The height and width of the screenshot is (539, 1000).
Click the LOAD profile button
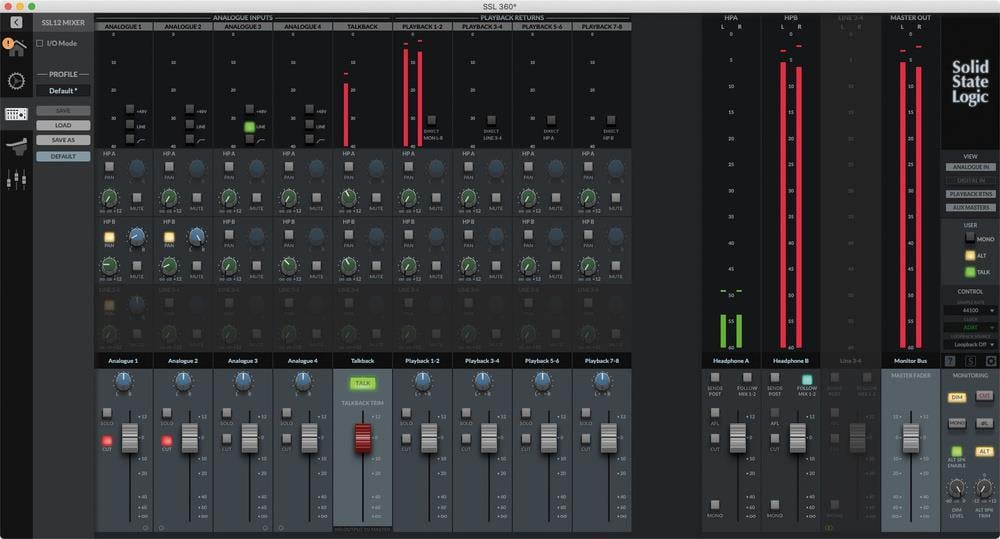coord(63,125)
